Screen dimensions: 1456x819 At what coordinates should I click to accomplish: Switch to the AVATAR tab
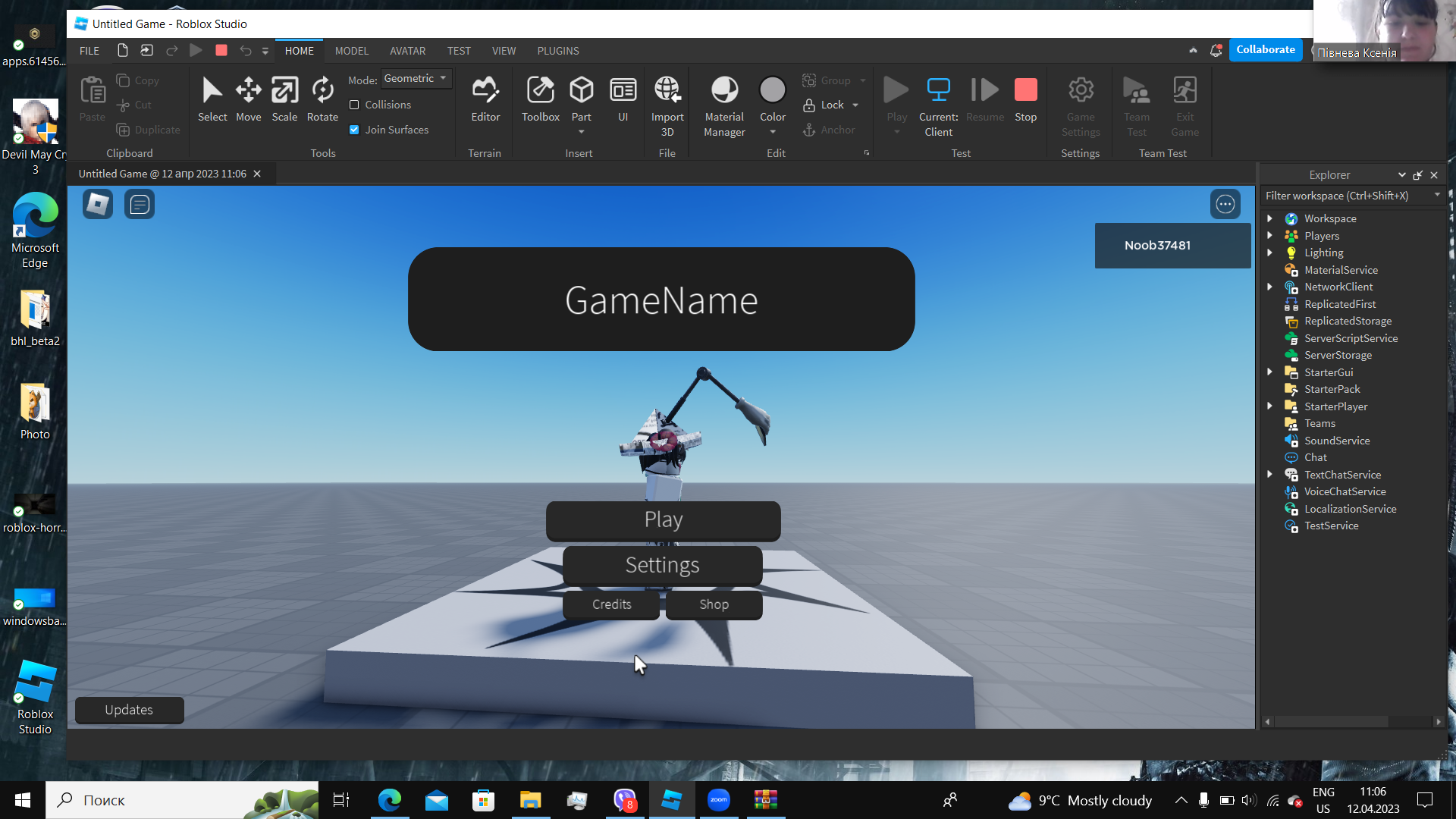pos(408,51)
